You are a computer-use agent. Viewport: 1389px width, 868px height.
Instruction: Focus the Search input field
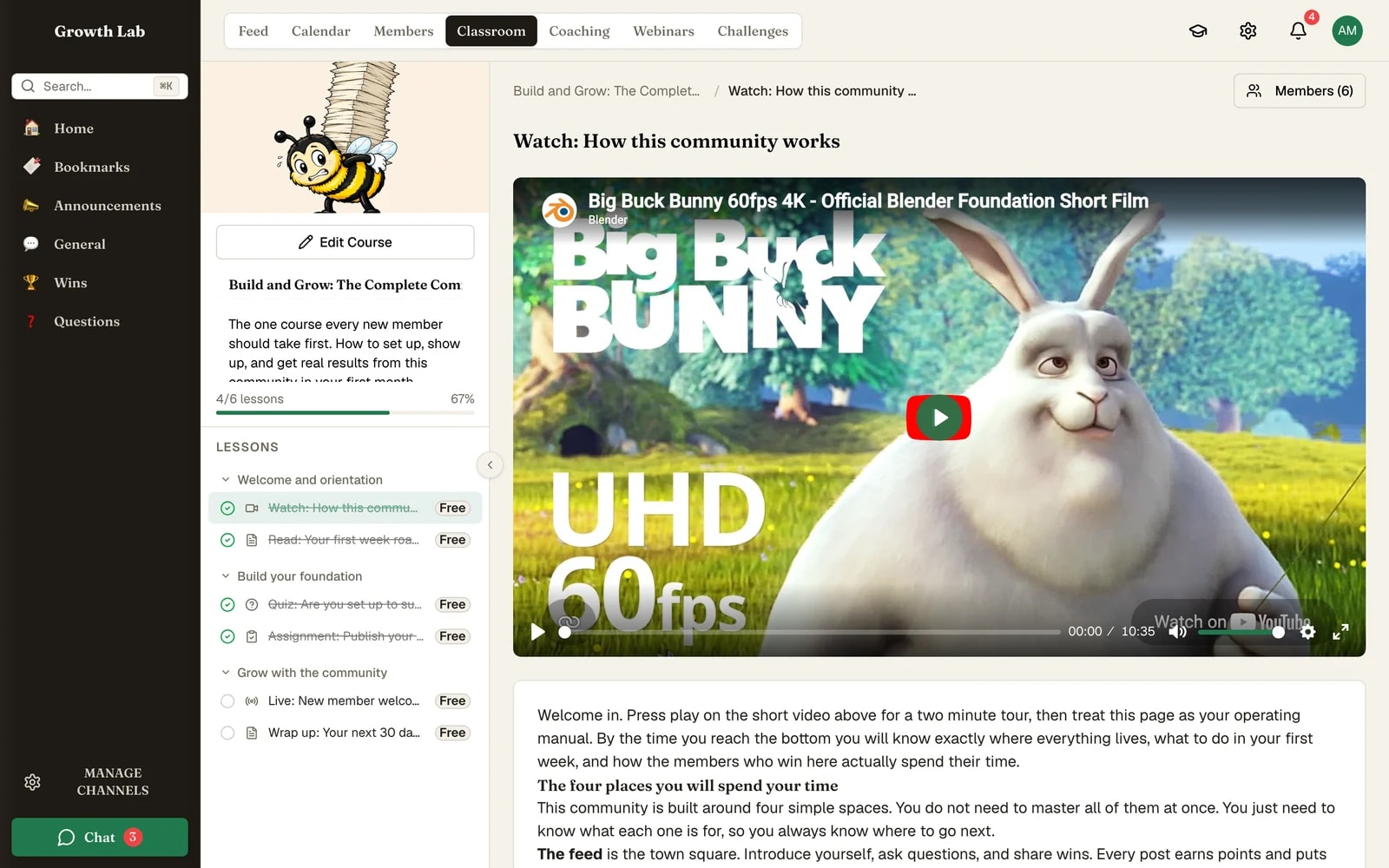tap(100, 86)
